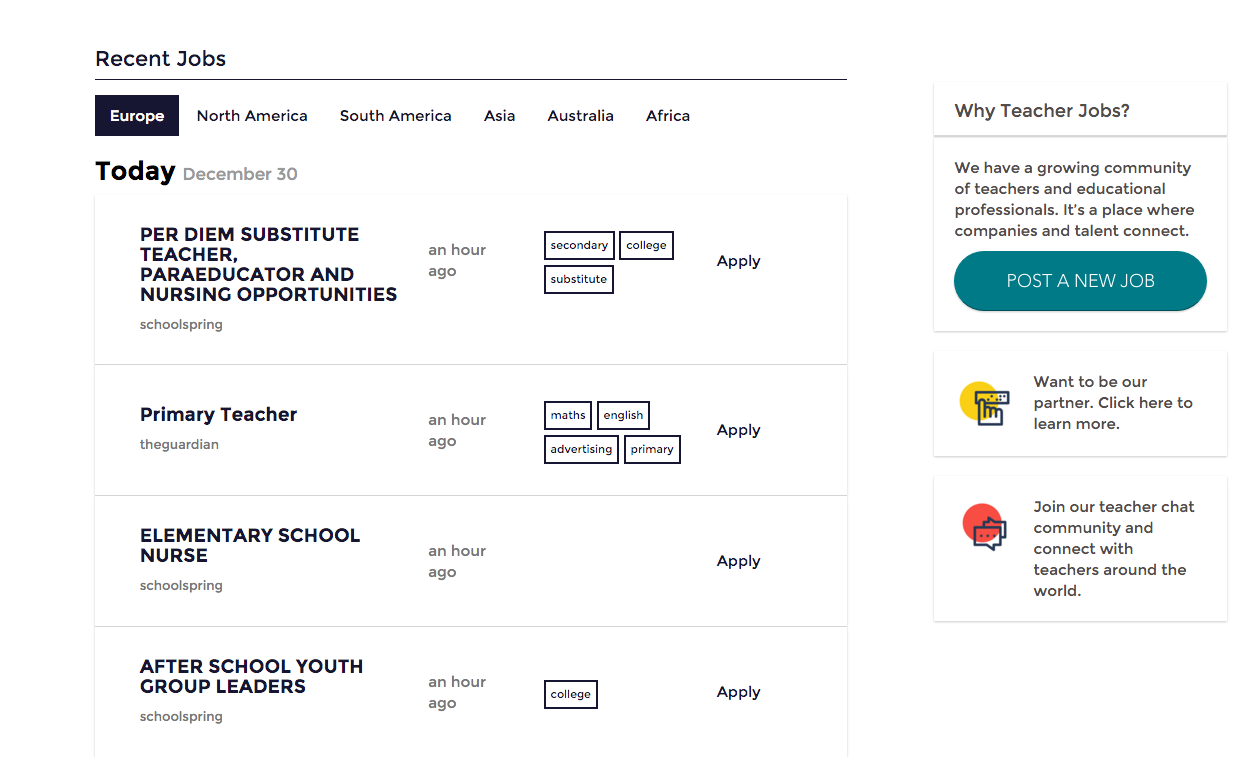This screenshot has width=1251, height=757.
Task: Select the 'secondary' tag on the substitute teacher job
Action: (x=579, y=245)
